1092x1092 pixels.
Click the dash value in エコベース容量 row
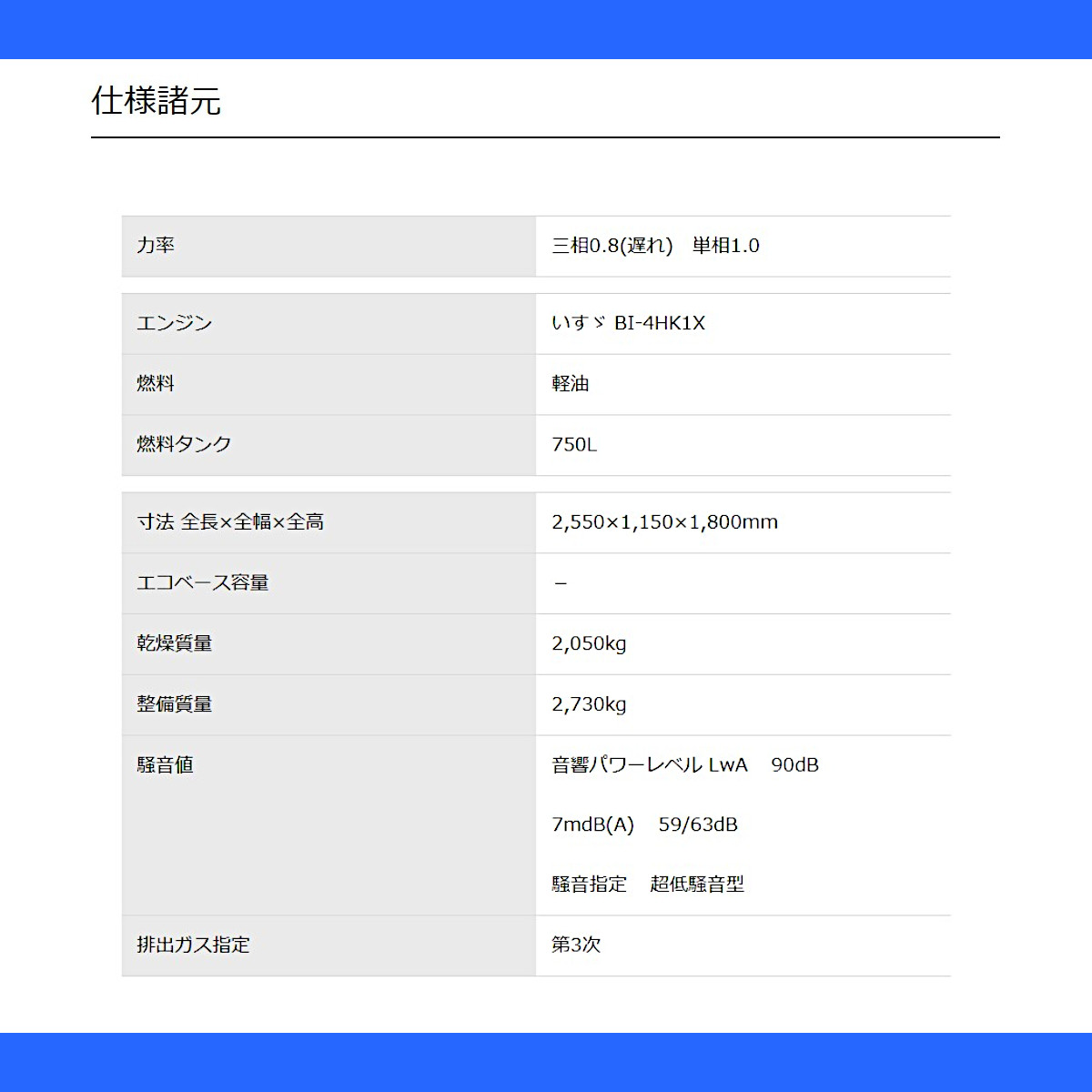(561, 583)
